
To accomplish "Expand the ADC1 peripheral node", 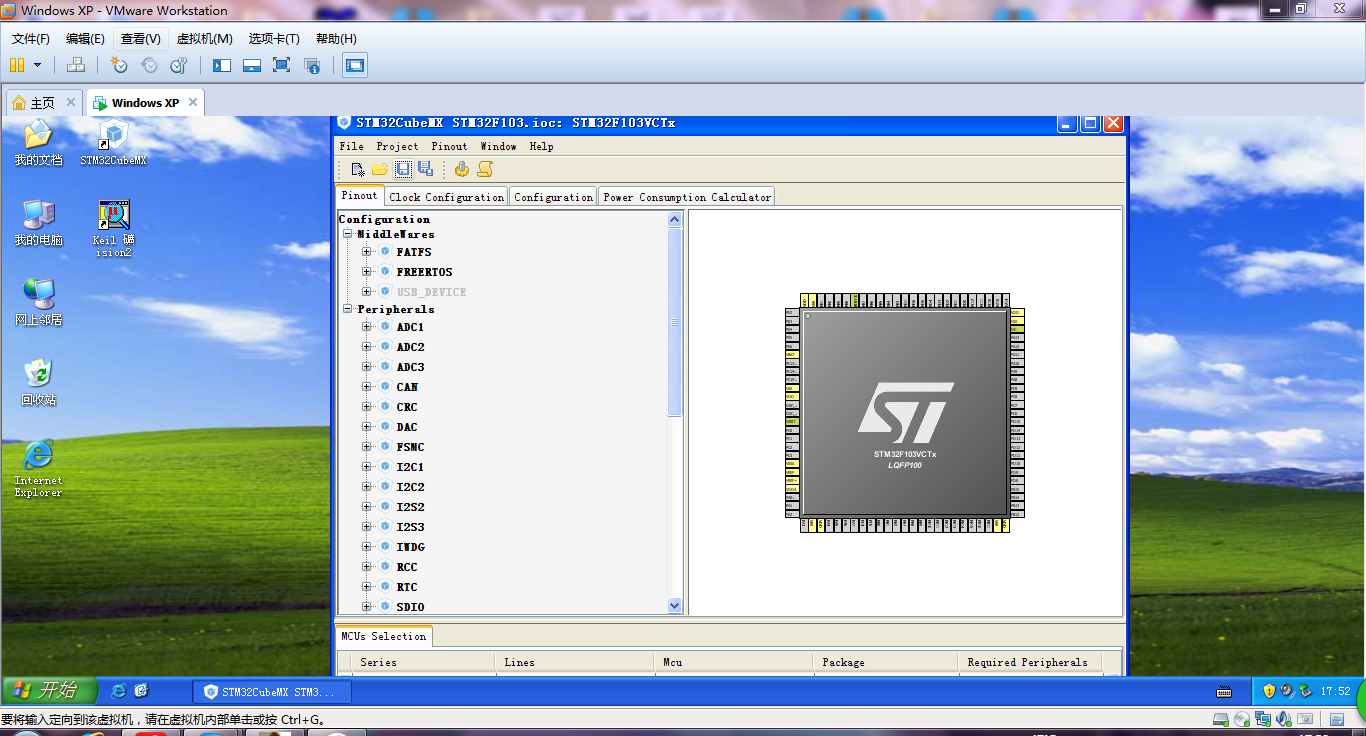I will 367,327.
